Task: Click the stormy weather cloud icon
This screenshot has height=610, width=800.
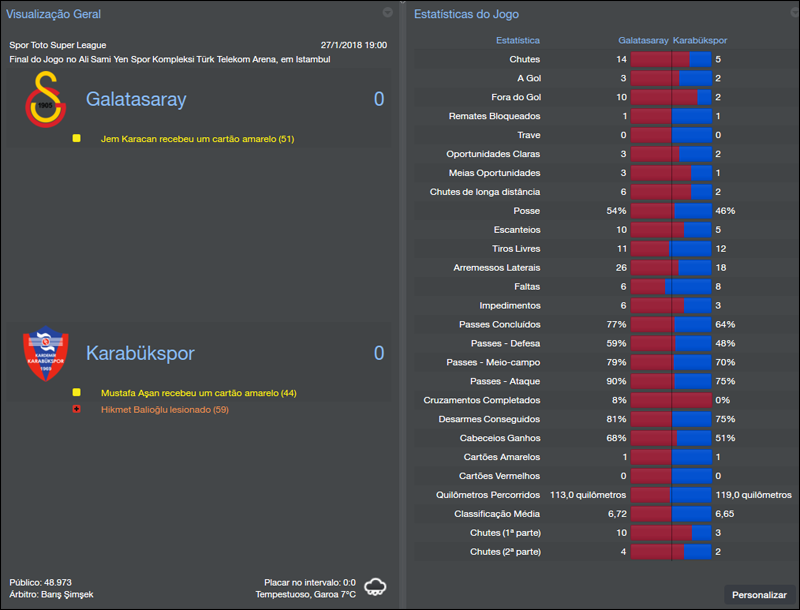Action: (375, 589)
